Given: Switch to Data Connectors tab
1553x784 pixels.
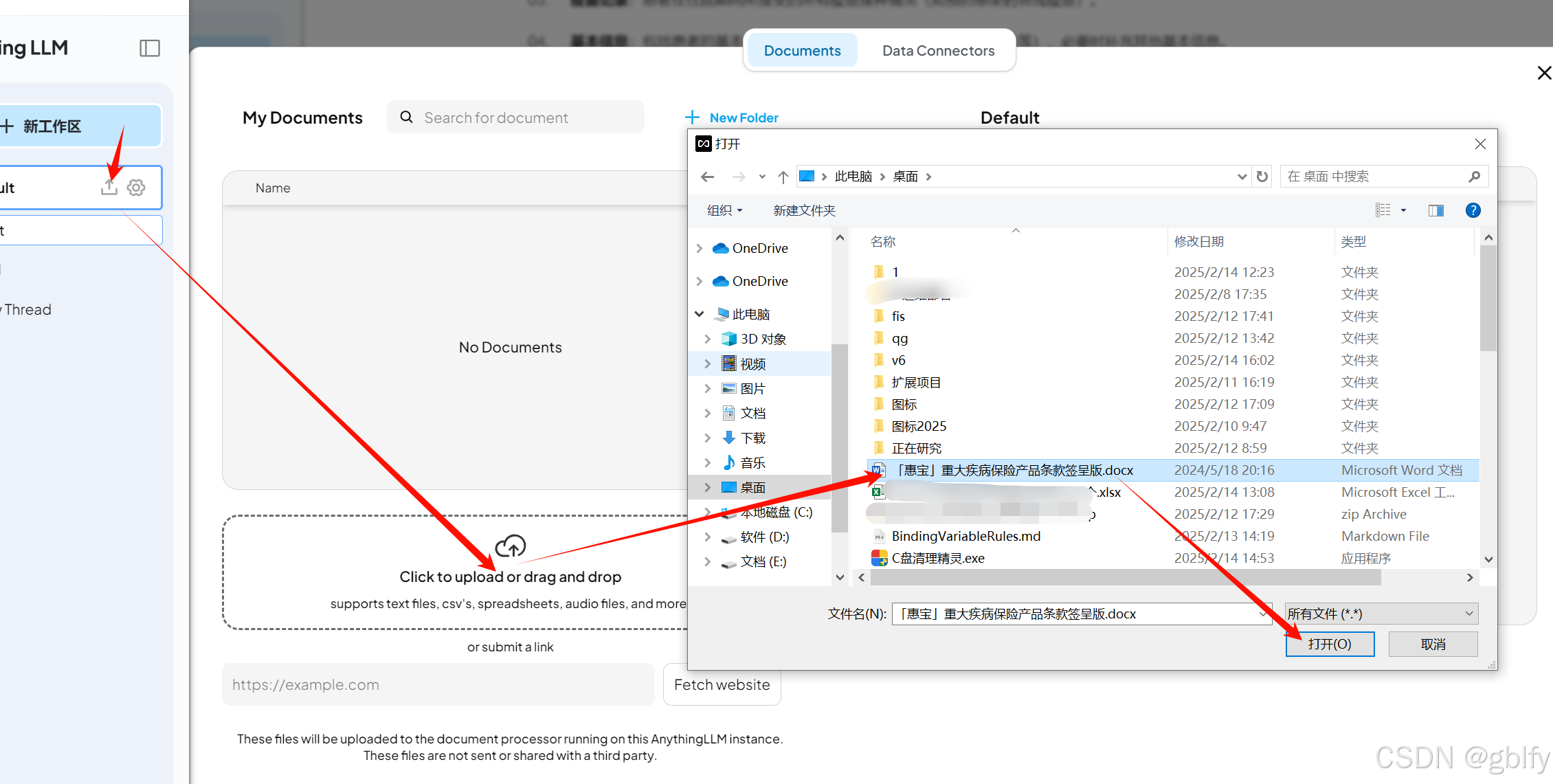Looking at the screenshot, I should (938, 51).
